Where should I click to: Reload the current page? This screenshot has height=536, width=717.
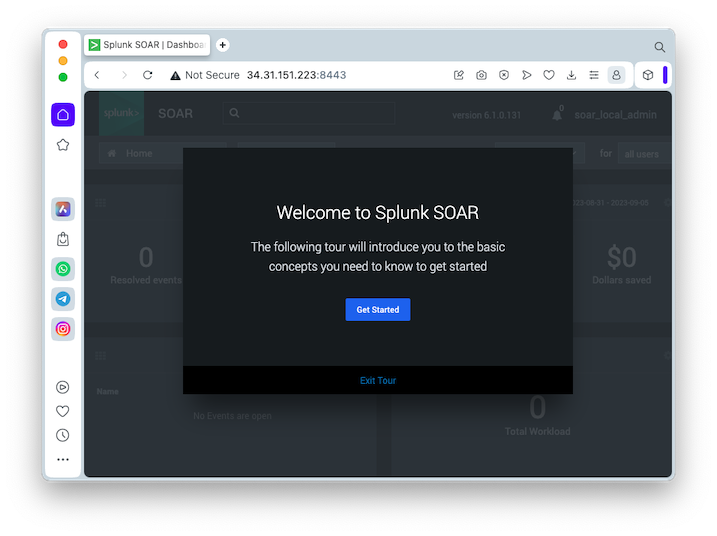click(148, 75)
